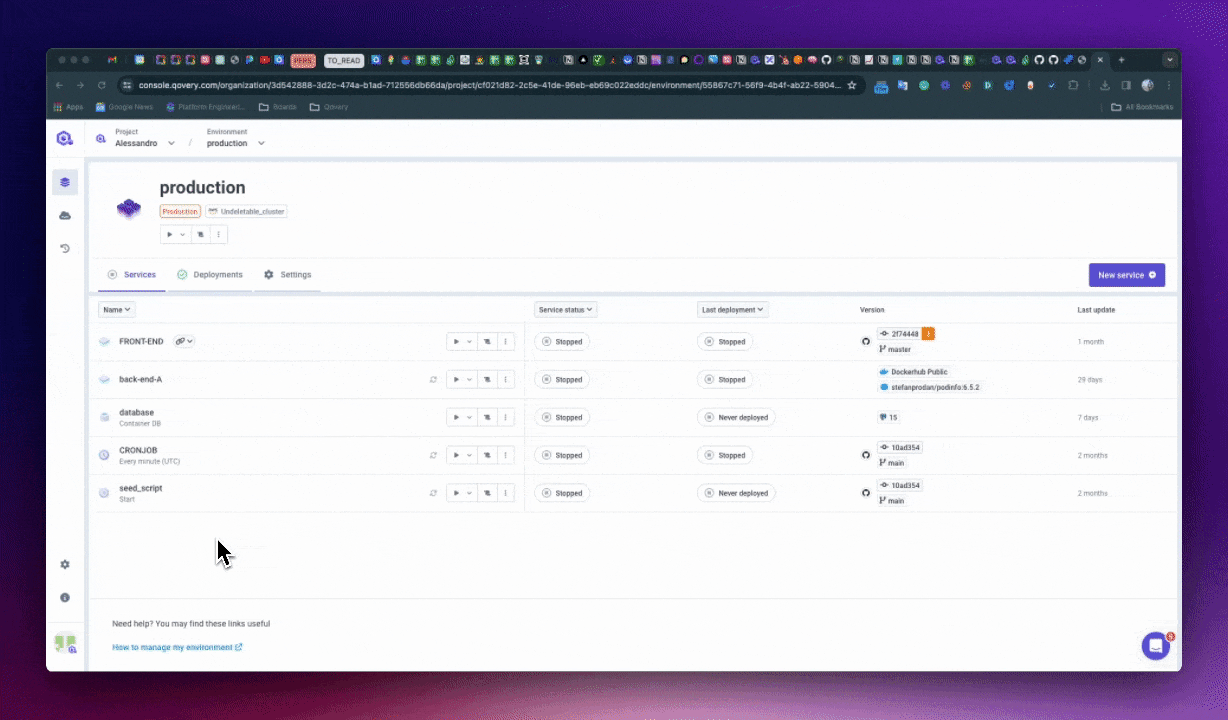Switch to the Settings tab
Image resolution: width=1228 pixels, height=720 pixels.
coord(288,274)
